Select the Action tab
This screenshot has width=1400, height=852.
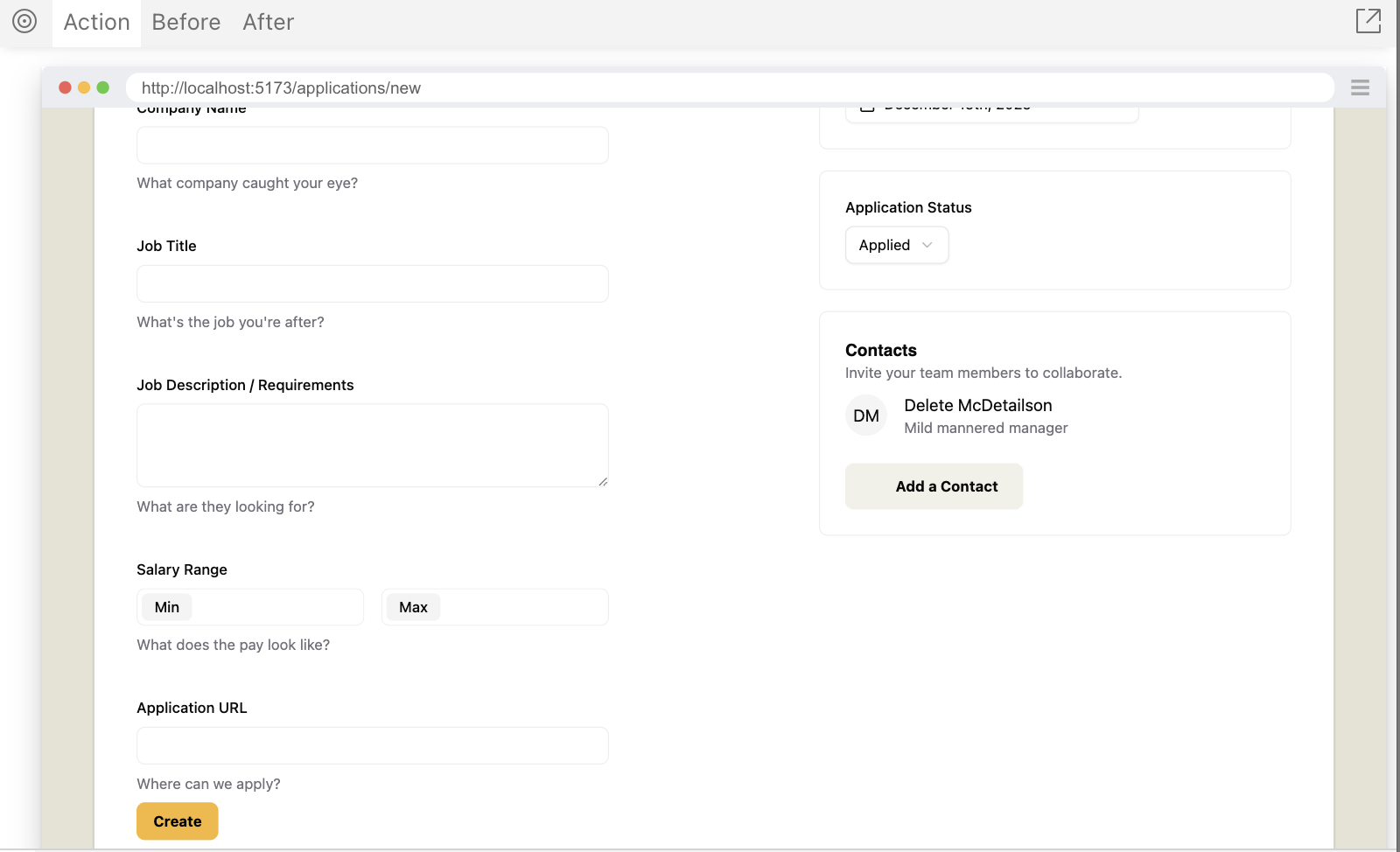[x=95, y=22]
